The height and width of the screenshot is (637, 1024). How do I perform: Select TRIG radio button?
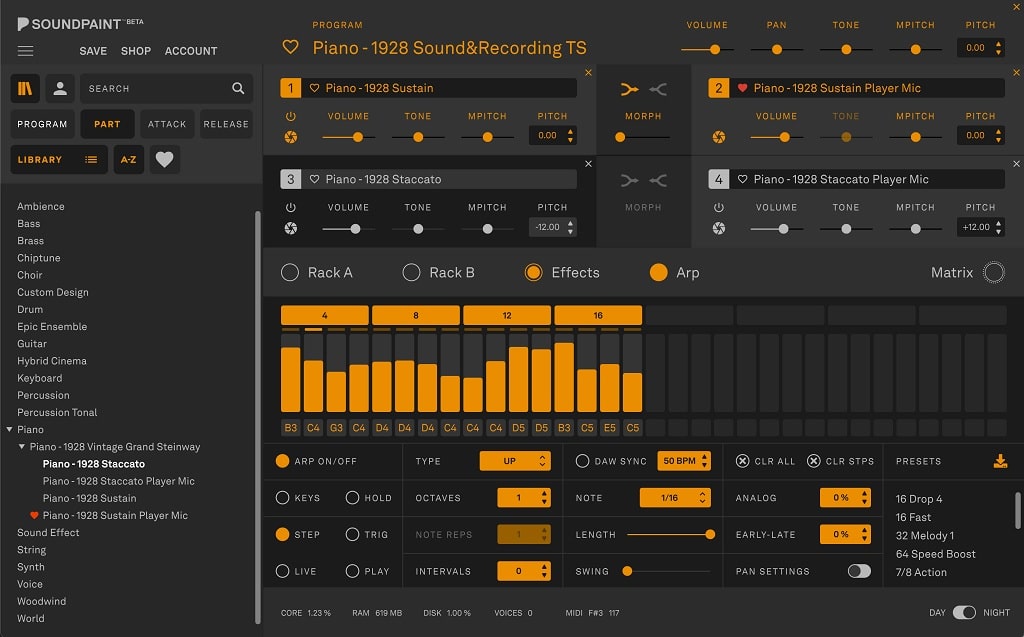[x=352, y=534]
